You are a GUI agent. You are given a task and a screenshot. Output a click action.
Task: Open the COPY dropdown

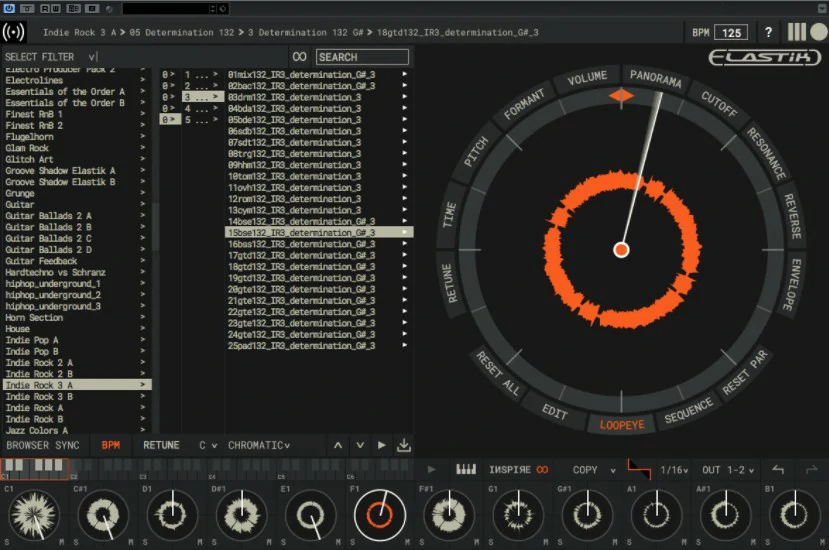click(594, 470)
